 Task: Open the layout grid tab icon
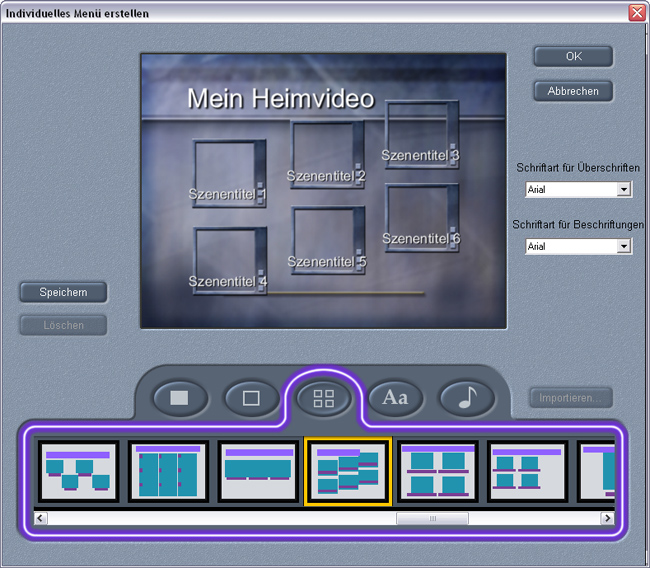(x=323, y=398)
